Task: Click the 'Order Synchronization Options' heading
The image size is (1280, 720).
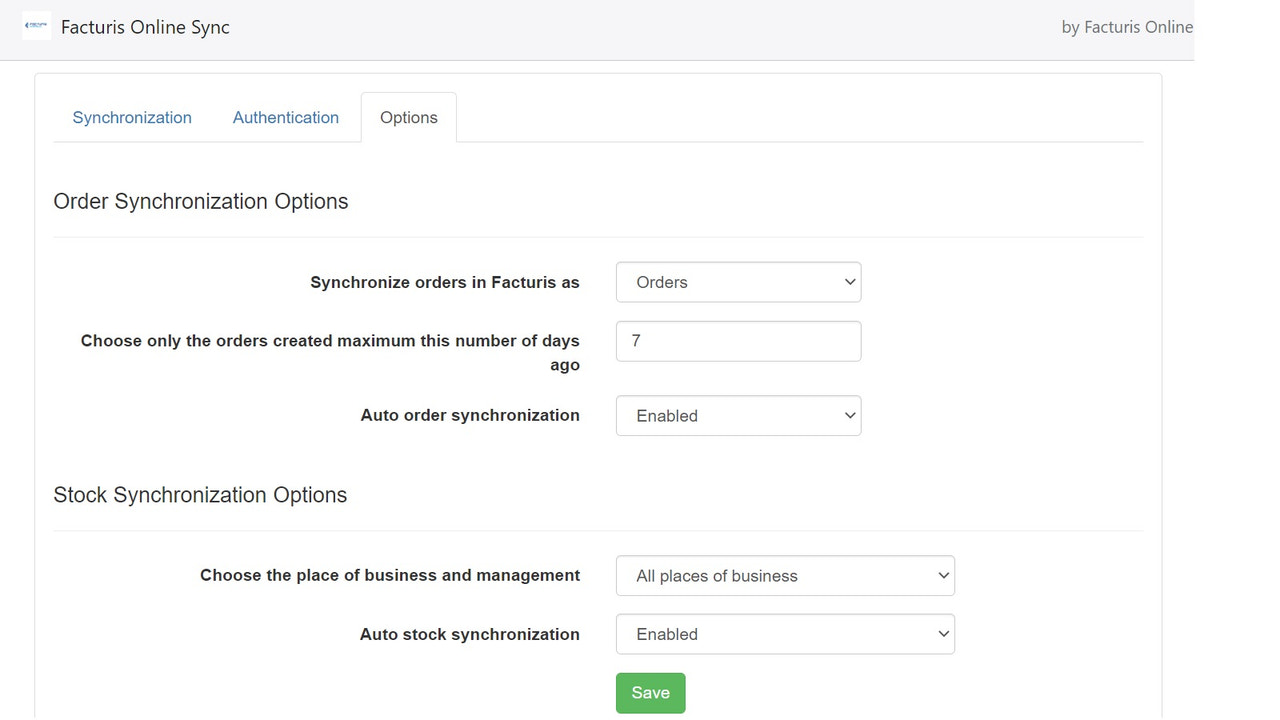Action: point(200,201)
